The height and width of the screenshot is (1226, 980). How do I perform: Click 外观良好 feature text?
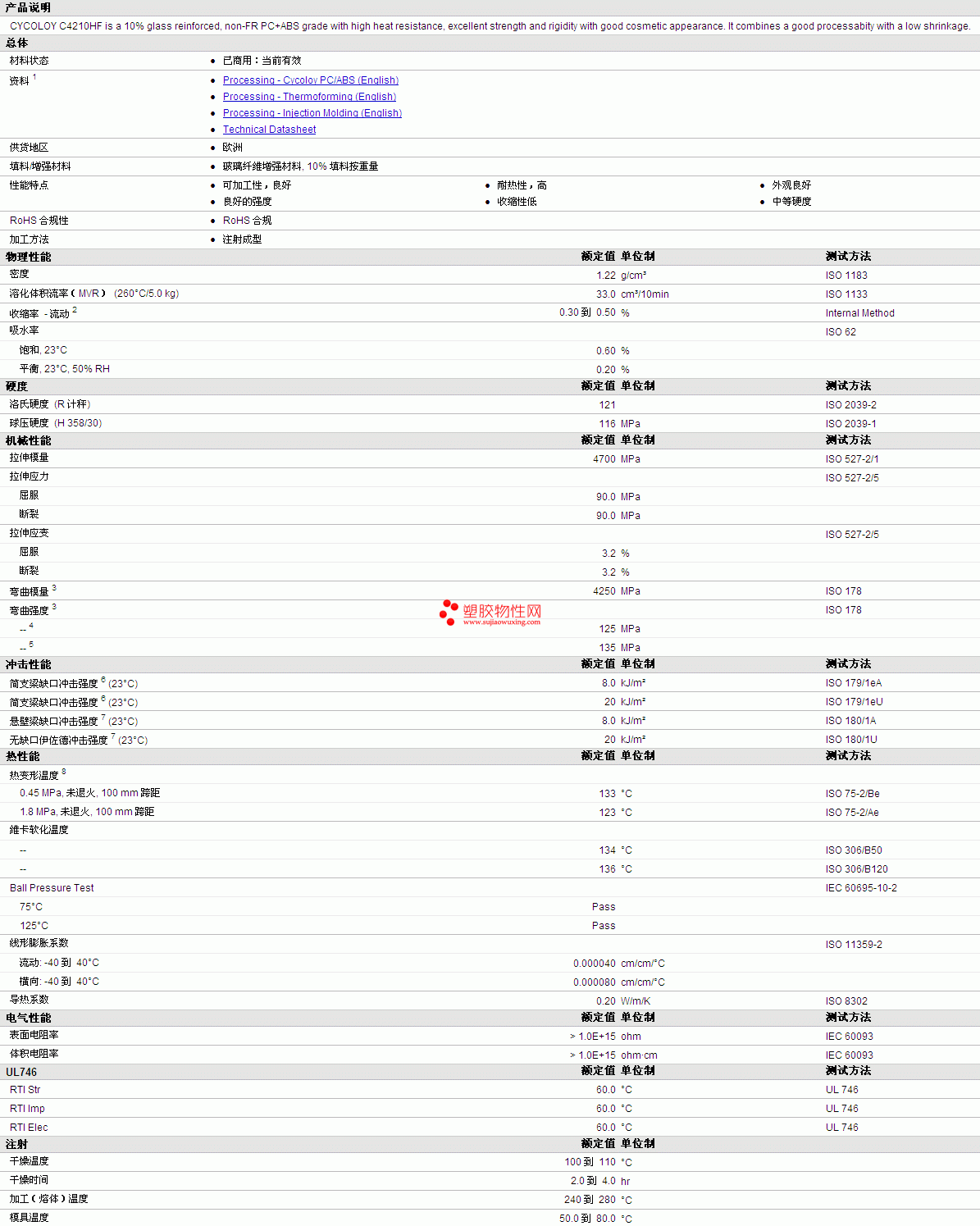click(791, 185)
